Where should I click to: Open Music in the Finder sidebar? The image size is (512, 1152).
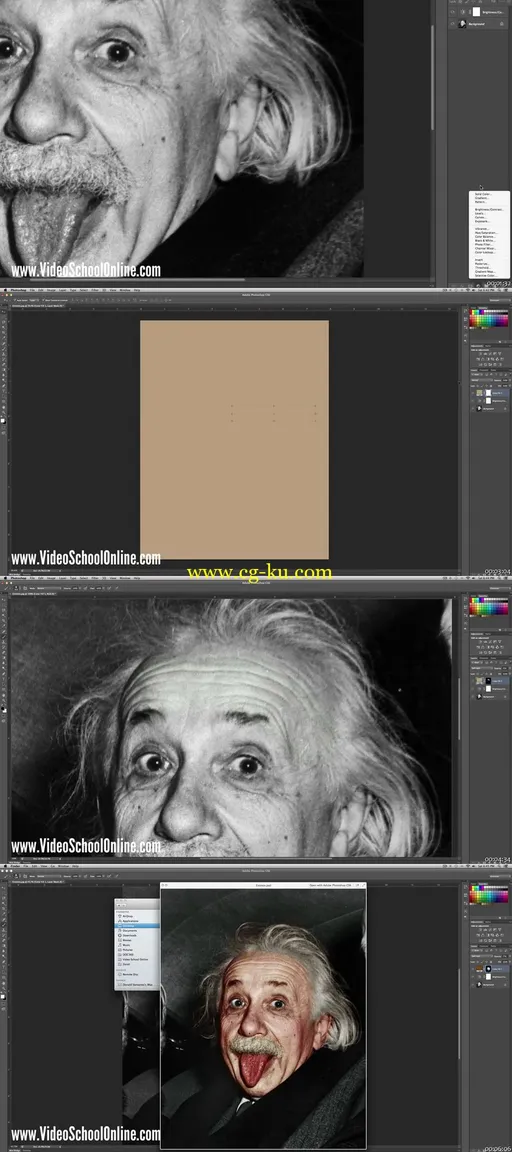(125, 945)
